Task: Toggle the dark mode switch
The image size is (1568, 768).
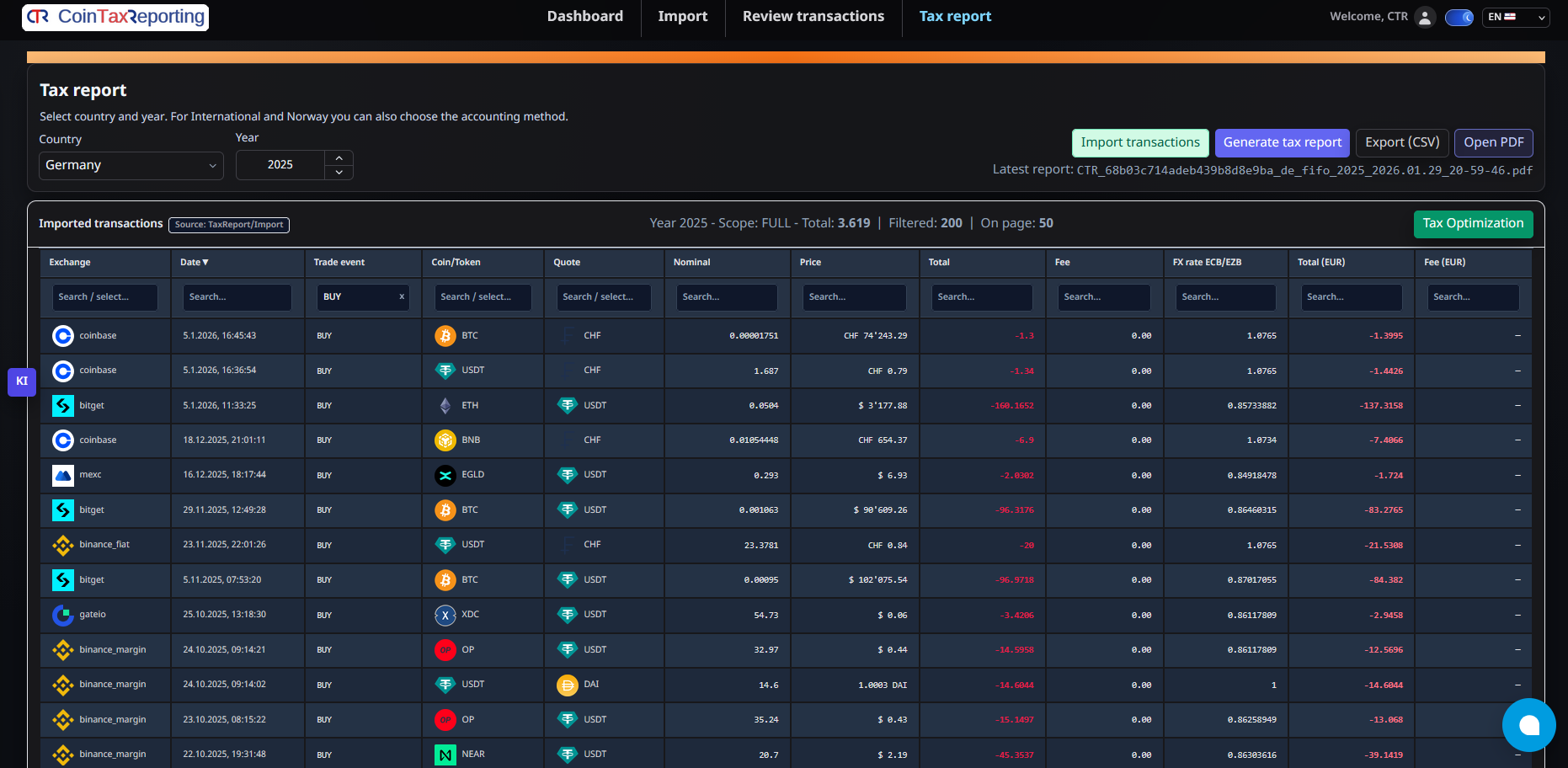Action: click(1459, 17)
